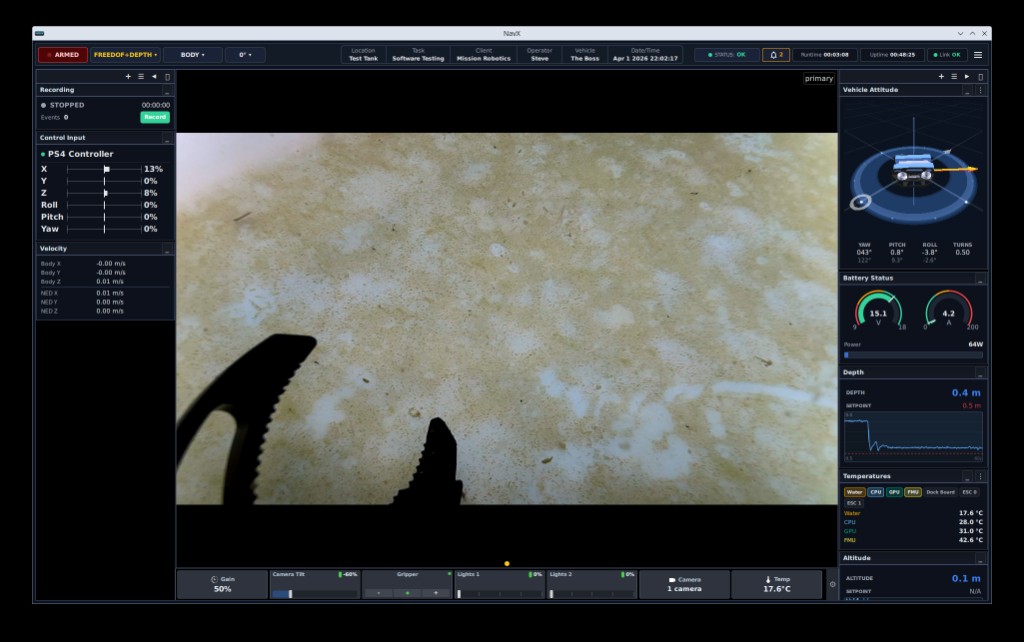Click the Lights 1 brightness slider

498,592
